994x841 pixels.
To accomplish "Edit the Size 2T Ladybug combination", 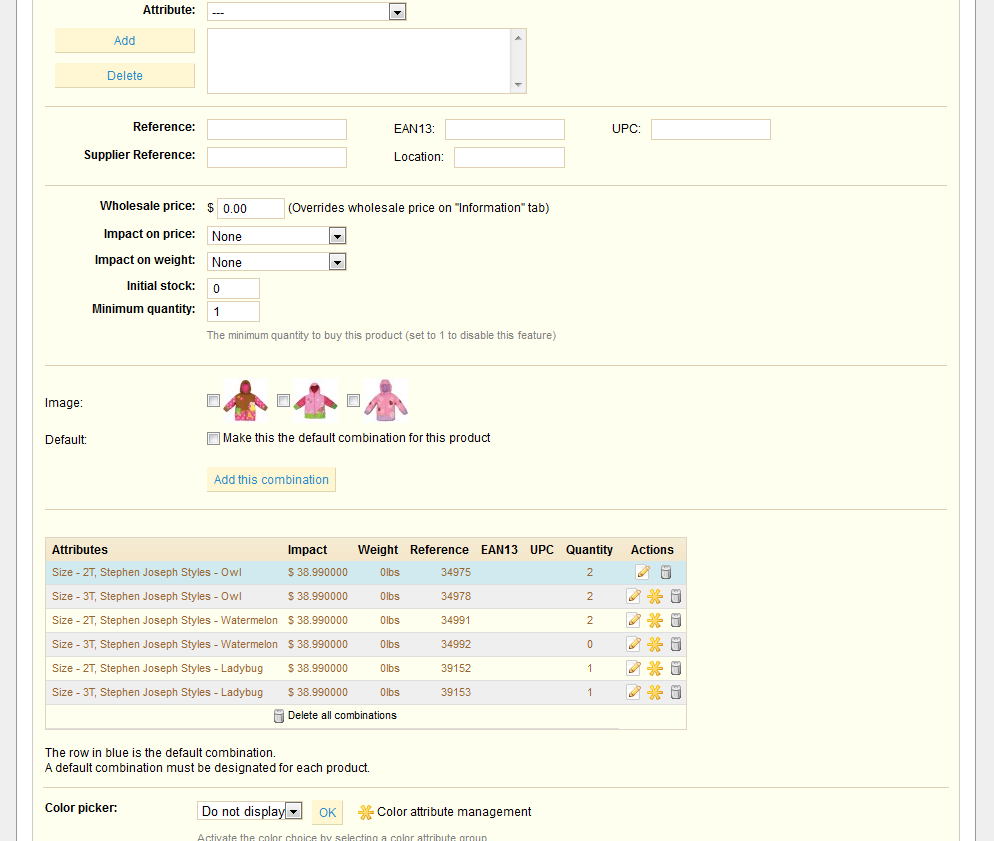I will (633, 668).
